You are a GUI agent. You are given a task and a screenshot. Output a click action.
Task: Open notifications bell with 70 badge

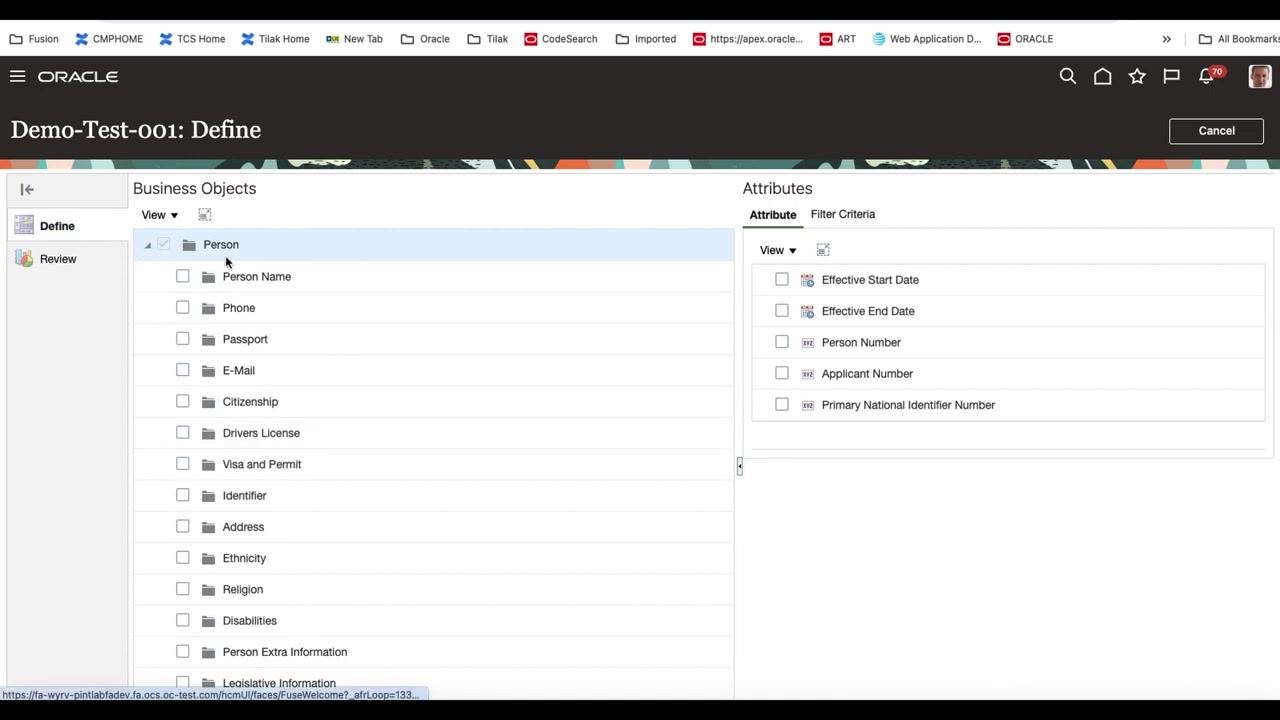pyautogui.click(x=1209, y=76)
